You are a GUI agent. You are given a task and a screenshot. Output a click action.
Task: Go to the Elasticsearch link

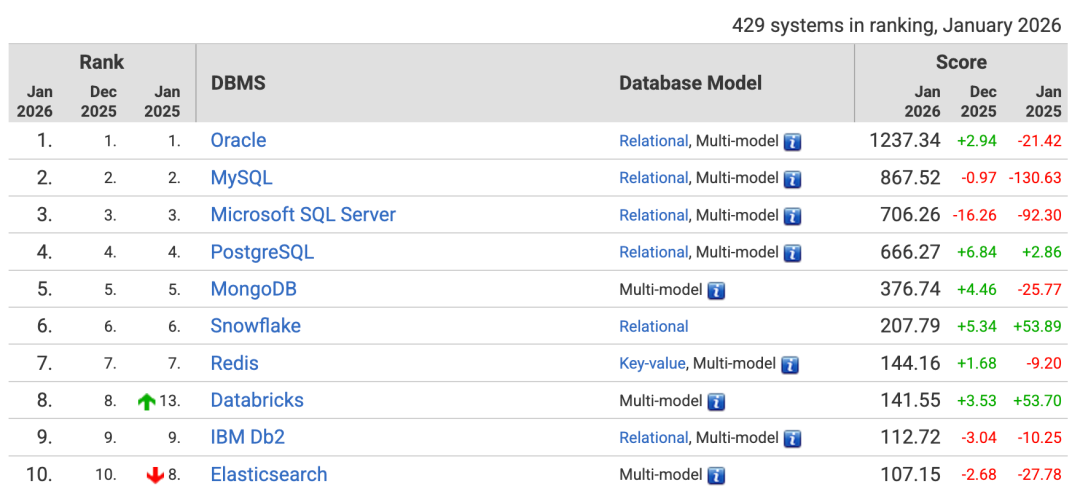click(x=269, y=474)
